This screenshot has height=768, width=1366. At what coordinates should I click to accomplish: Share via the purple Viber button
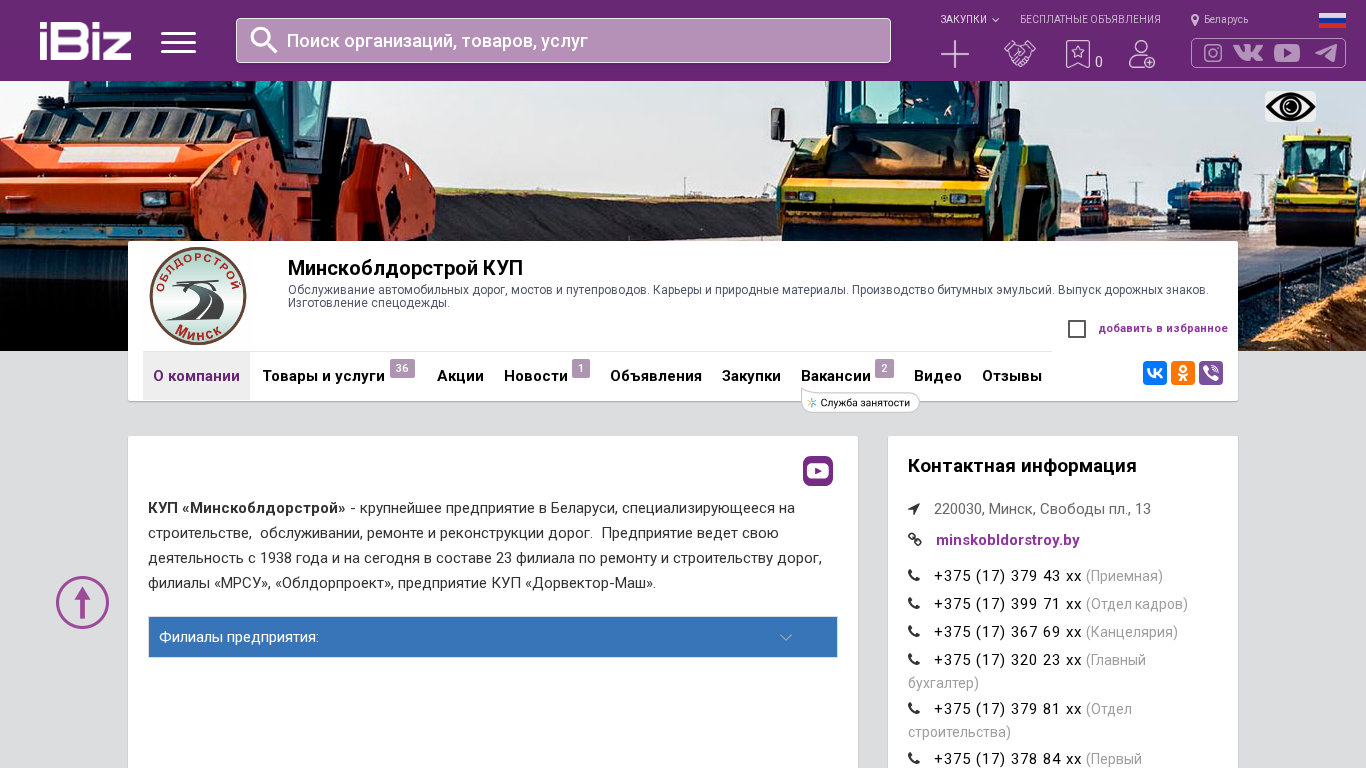1211,373
